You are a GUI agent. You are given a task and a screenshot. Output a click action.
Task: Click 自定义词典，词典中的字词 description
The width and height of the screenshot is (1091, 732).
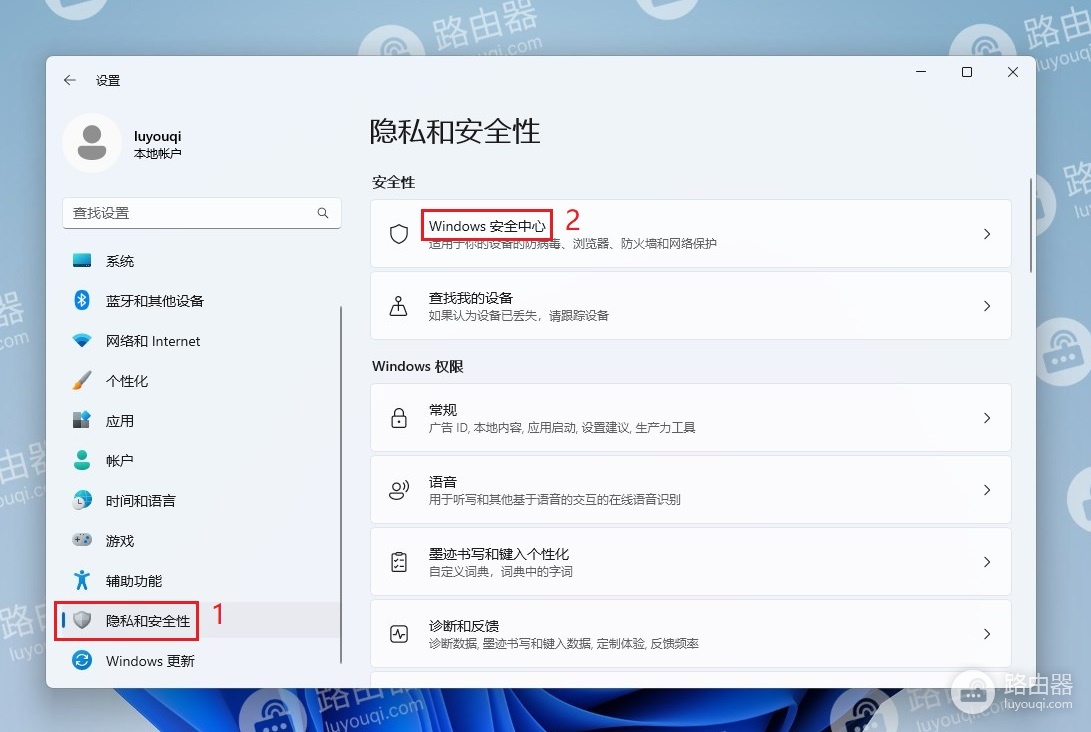tap(500, 571)
